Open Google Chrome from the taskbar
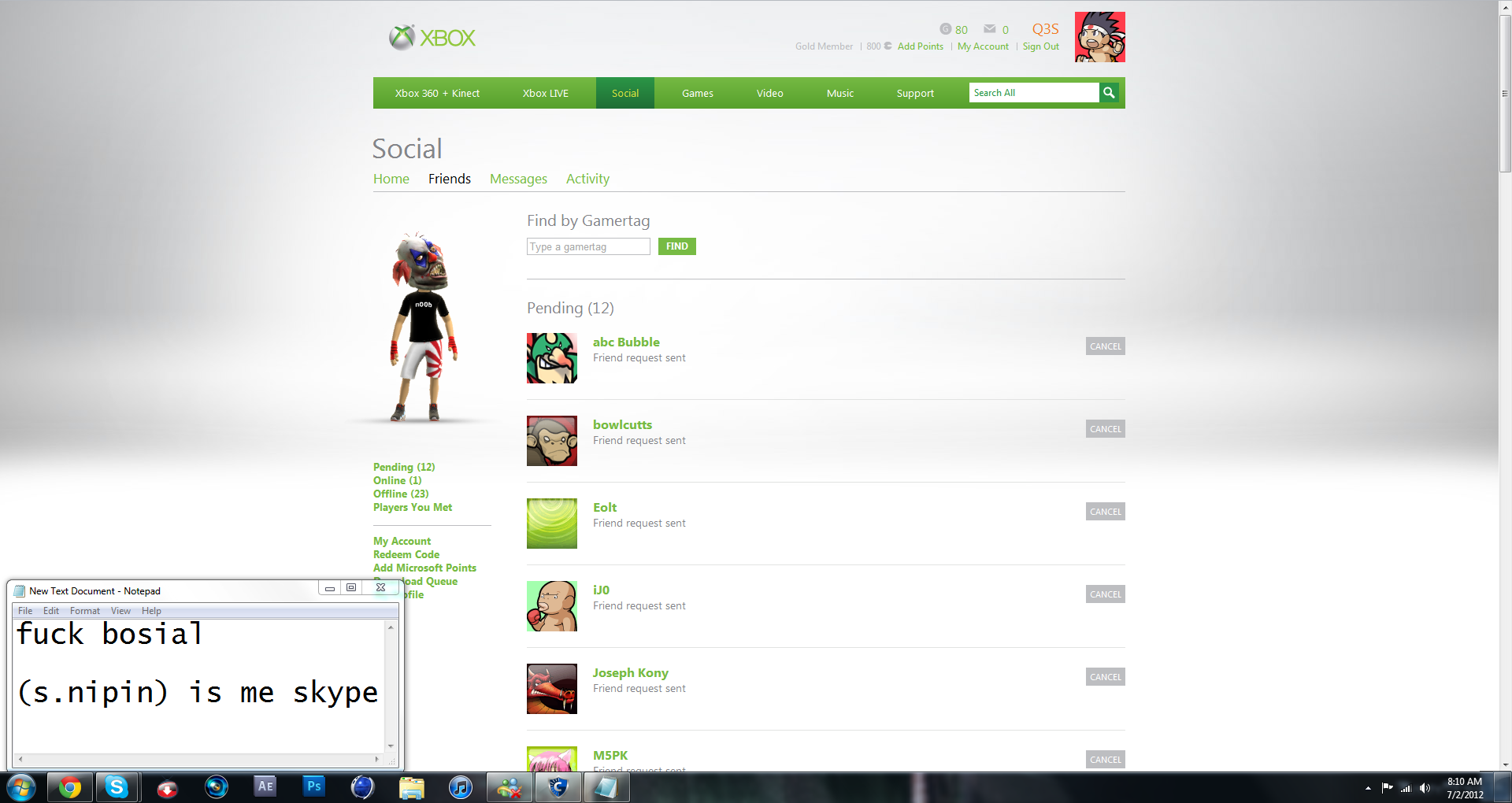Image resolution: width=1512 pixels, height=803 pixels. click(70, 787)
